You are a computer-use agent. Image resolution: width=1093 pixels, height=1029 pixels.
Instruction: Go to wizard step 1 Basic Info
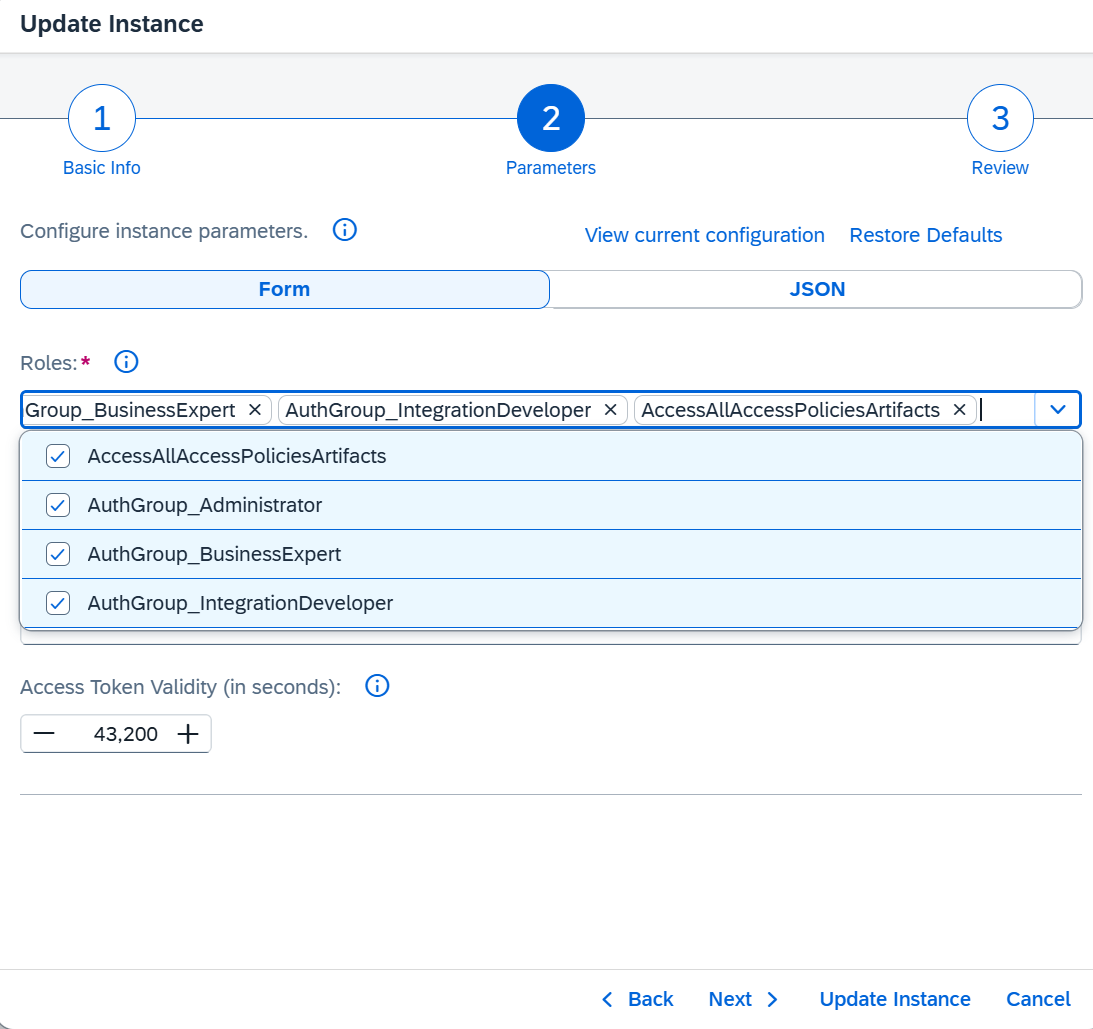[102, 119]
